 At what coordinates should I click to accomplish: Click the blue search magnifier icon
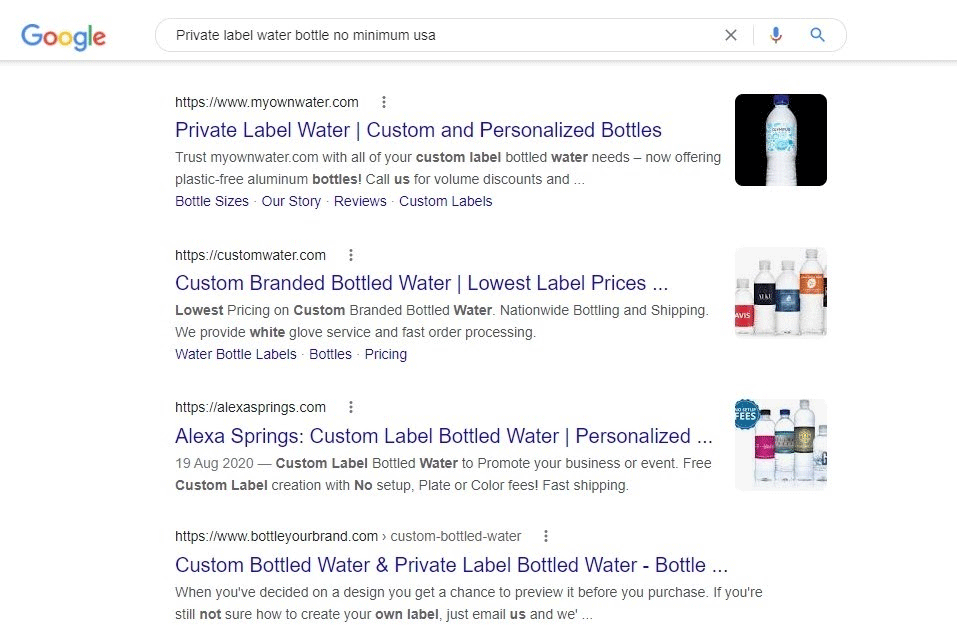[x=818, y=35]
